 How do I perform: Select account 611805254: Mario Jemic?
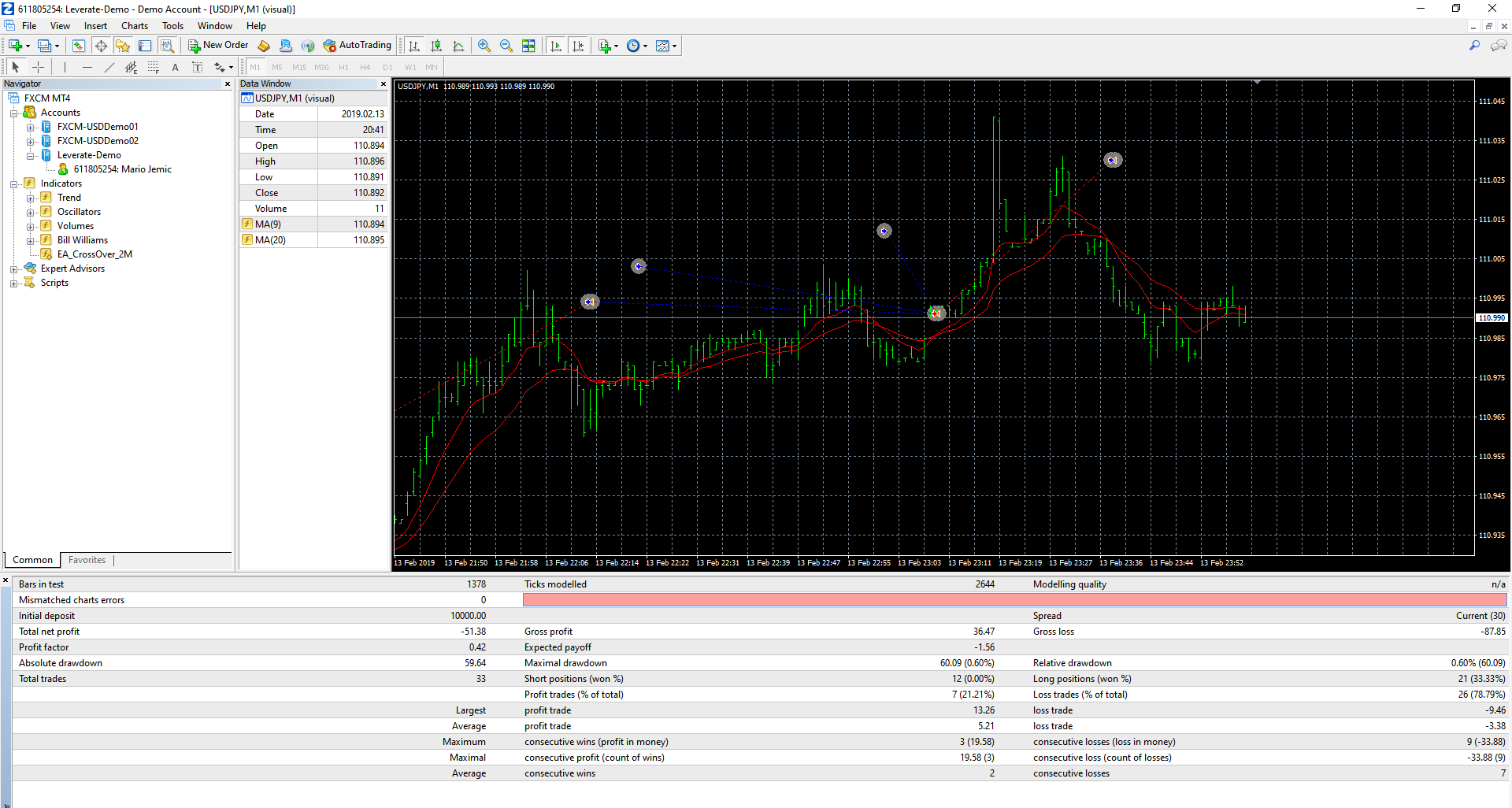pos(122,169)
